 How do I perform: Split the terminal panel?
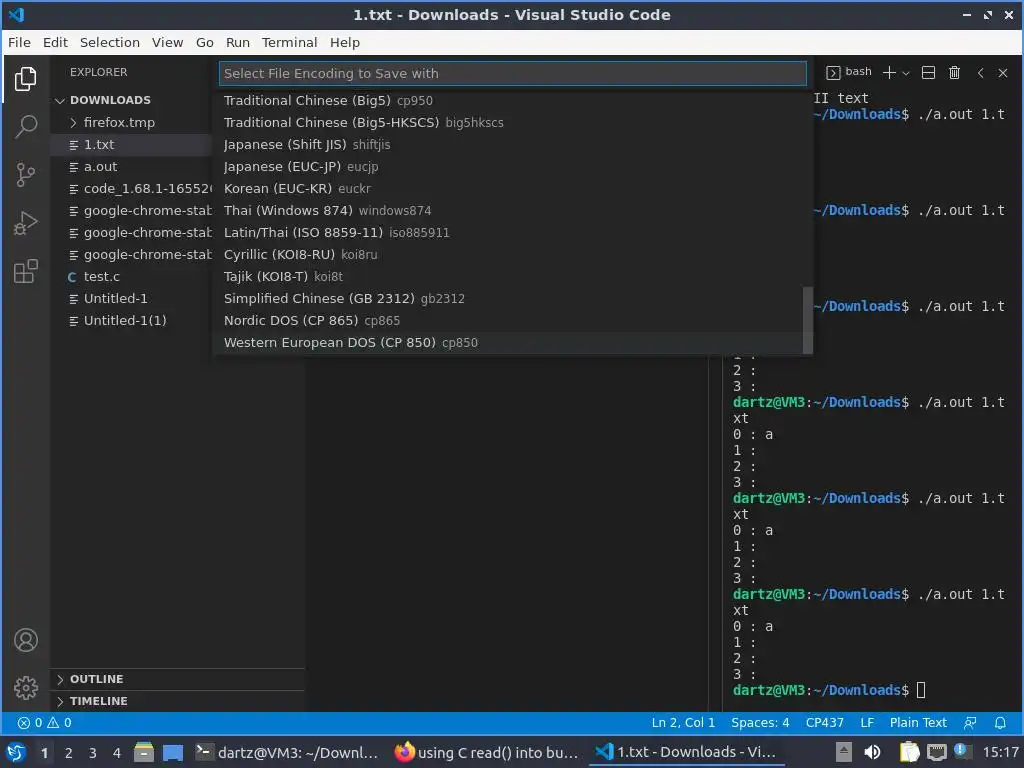coord(928,72)
